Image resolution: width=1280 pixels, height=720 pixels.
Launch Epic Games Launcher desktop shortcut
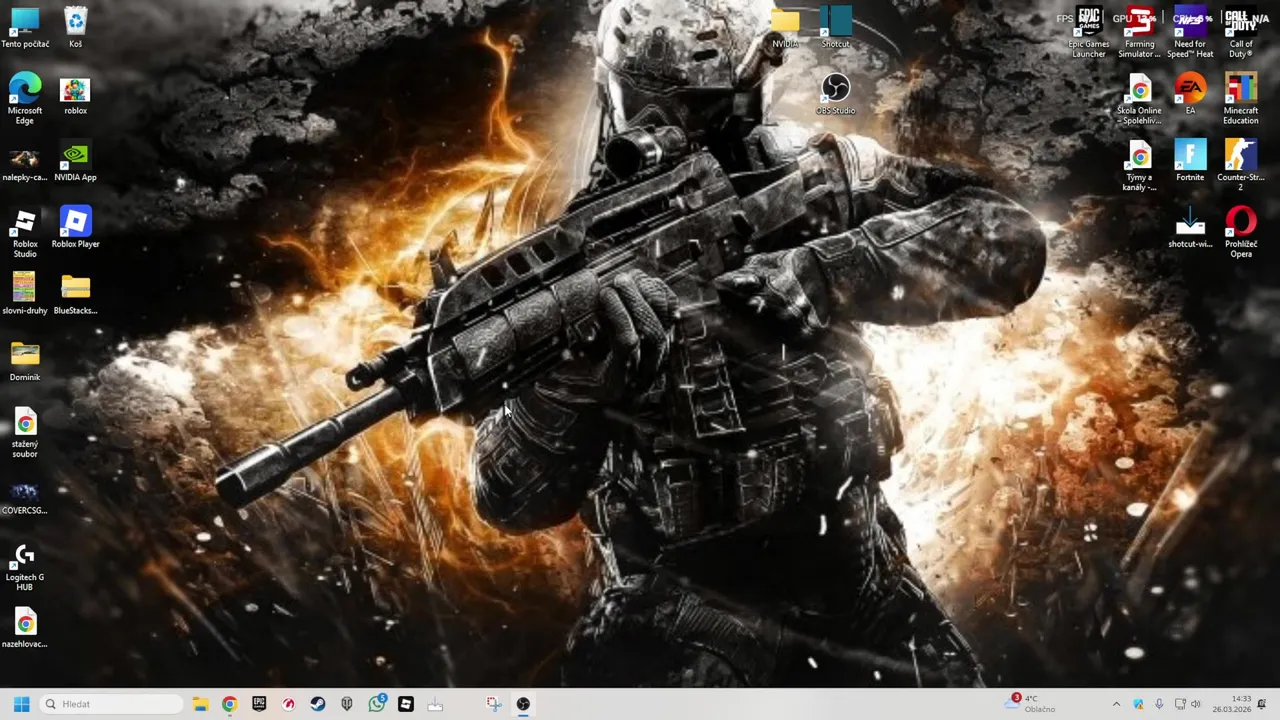click(x=1089, y=32)
